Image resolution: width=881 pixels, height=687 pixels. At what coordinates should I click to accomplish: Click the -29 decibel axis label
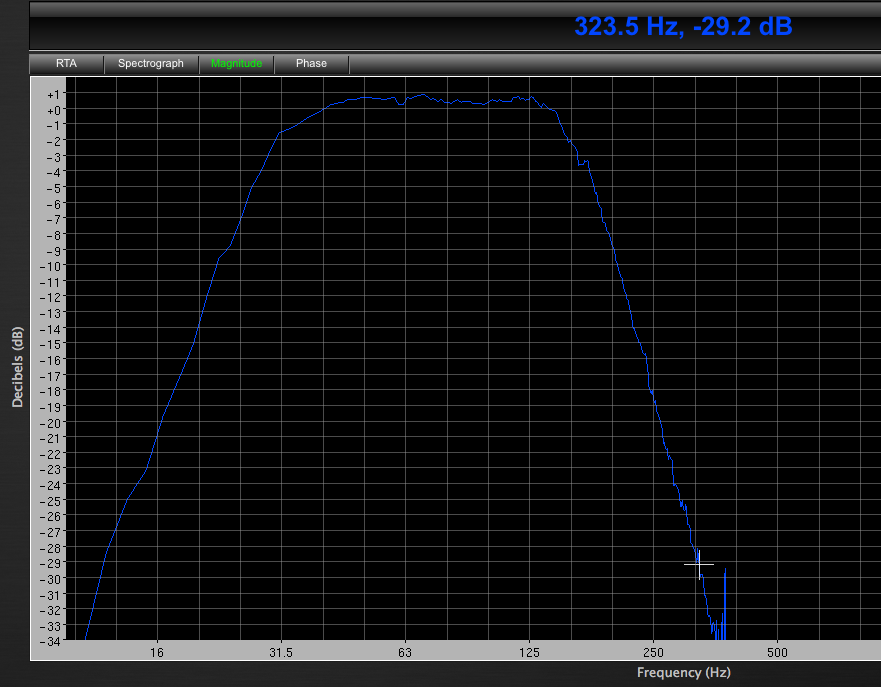pos(51,563)
